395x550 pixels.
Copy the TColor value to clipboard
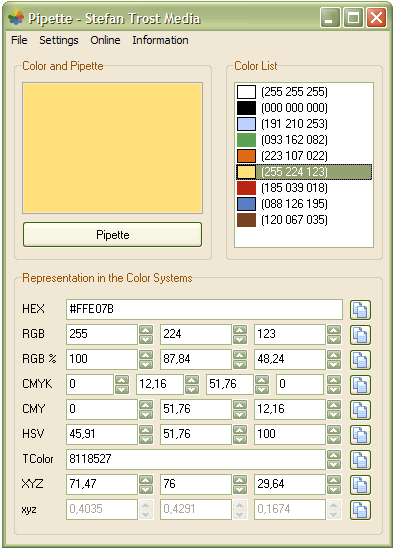pyautogui.click(x=360, y=460)
